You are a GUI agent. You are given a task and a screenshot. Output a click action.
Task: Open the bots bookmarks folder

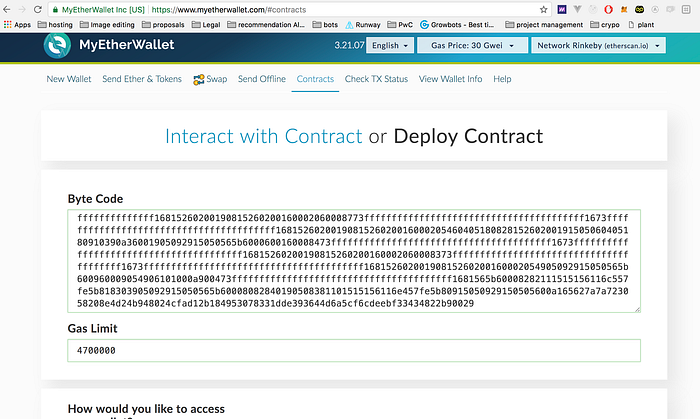[x=325, y=25]
